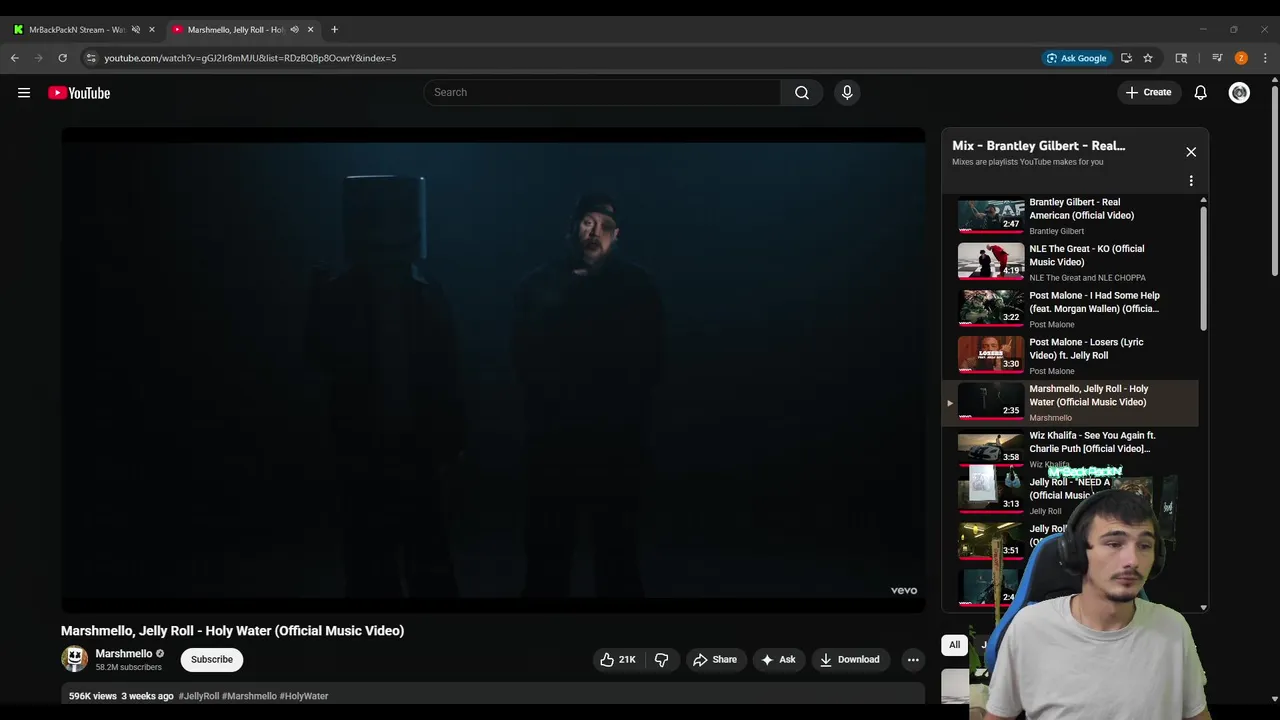Unmute the MrBackPackN Stream tab
This screenshot has height=720, width=1280.
pos(136,29)
